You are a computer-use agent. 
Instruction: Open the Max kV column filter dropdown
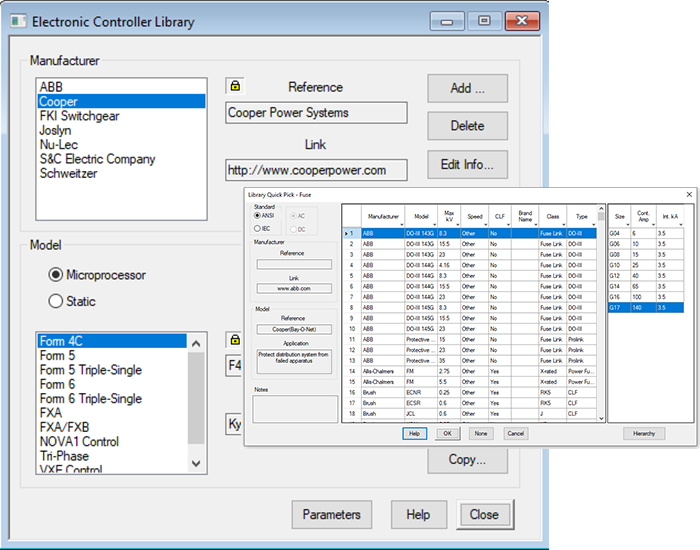pyautogui.click(x=458, y=225)
